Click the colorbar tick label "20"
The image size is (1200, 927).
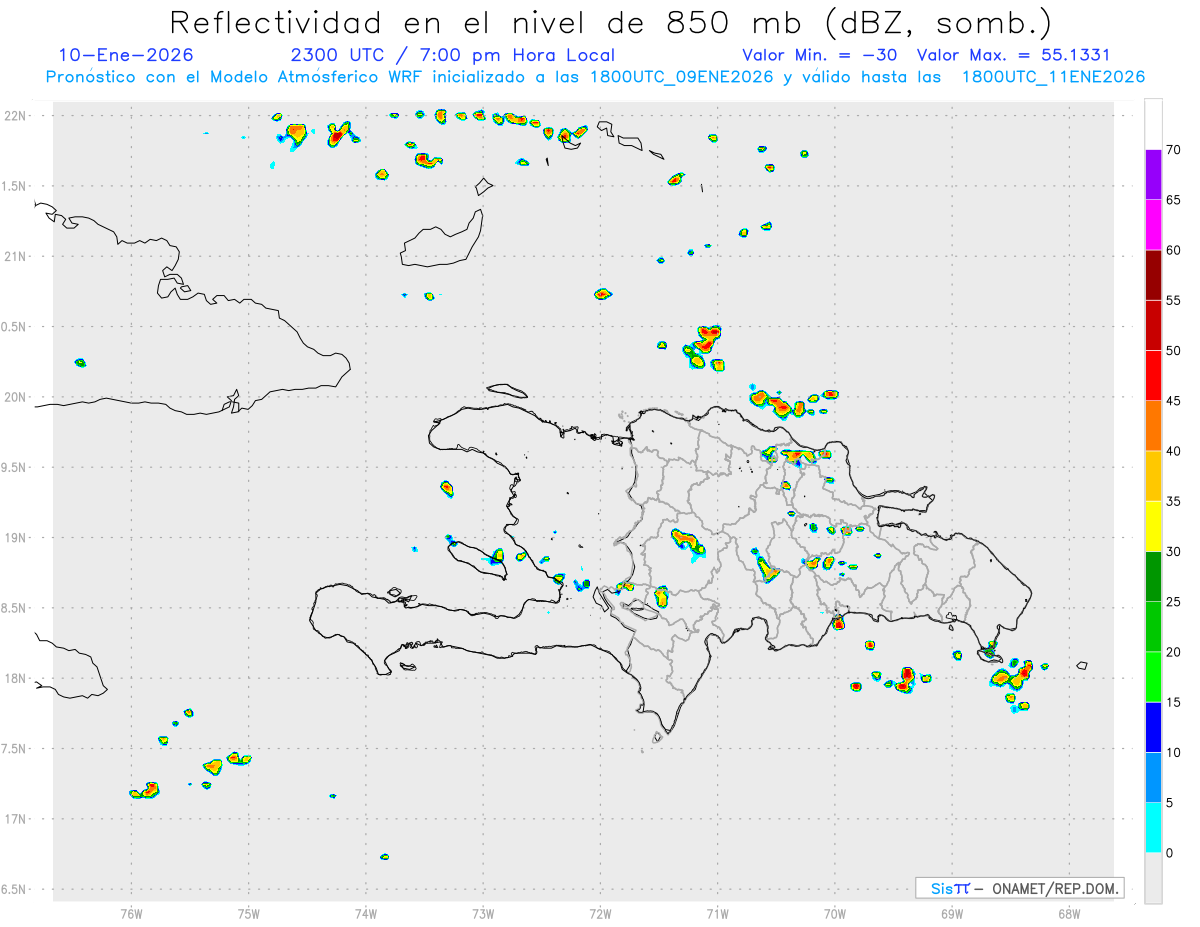[x=1173, y=652]
